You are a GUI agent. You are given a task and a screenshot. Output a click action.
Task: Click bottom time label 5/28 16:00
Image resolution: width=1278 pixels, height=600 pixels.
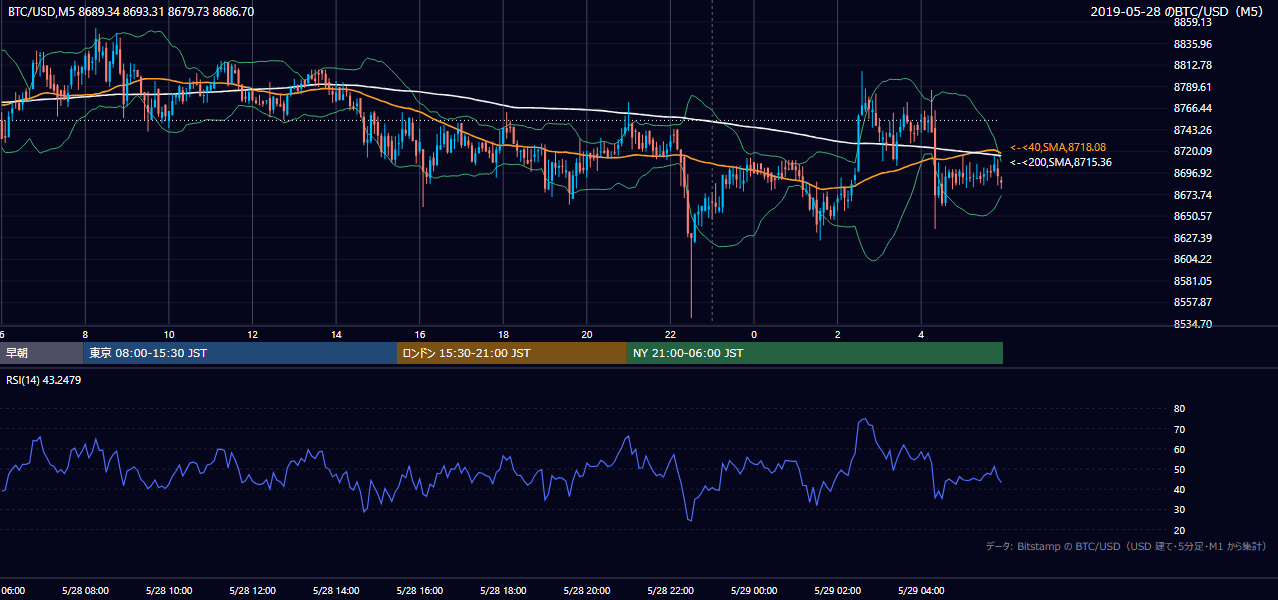click(x=420, y=590)
